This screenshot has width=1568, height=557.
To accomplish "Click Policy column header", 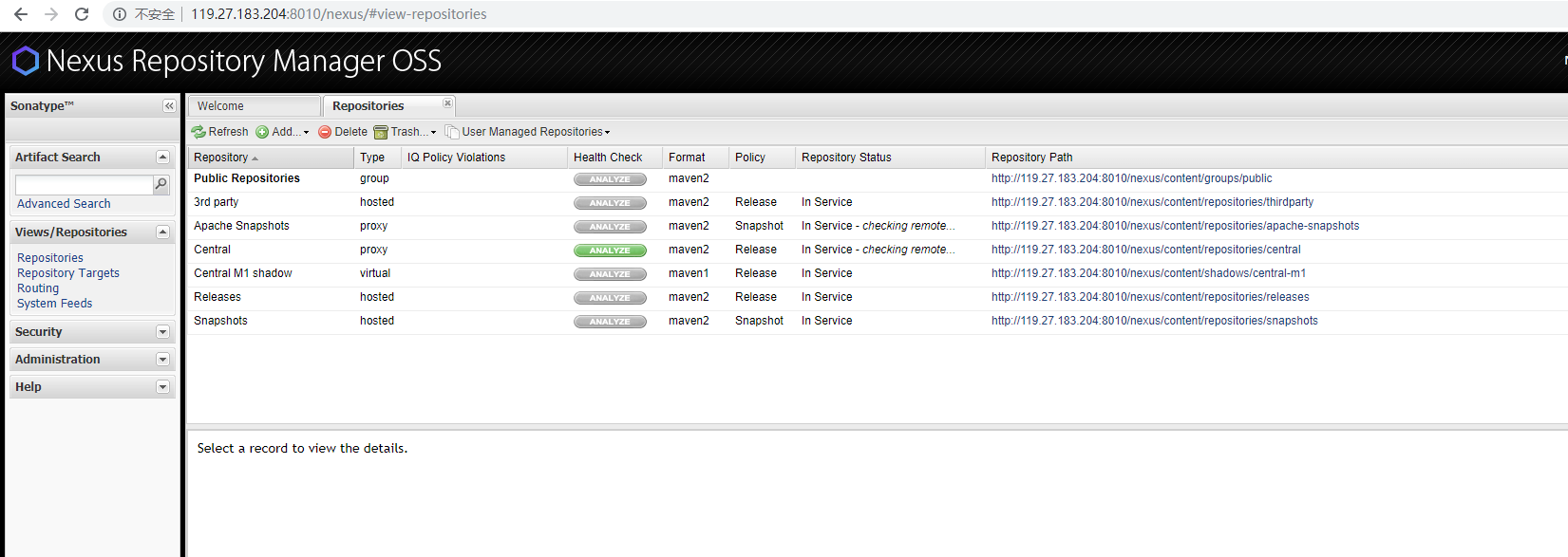I will tap(762, 158).
